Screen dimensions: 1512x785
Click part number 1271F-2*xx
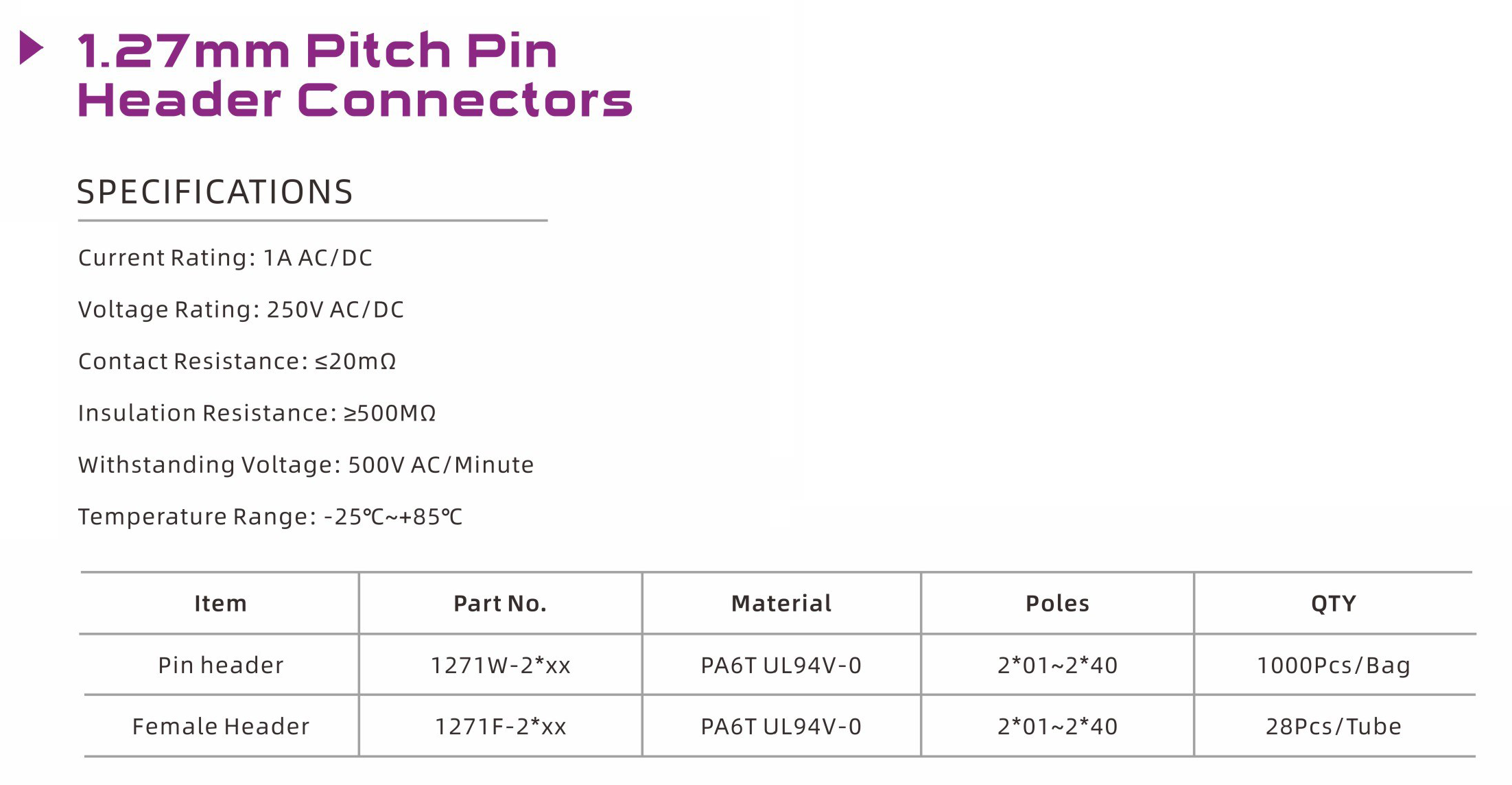(500, 727)
